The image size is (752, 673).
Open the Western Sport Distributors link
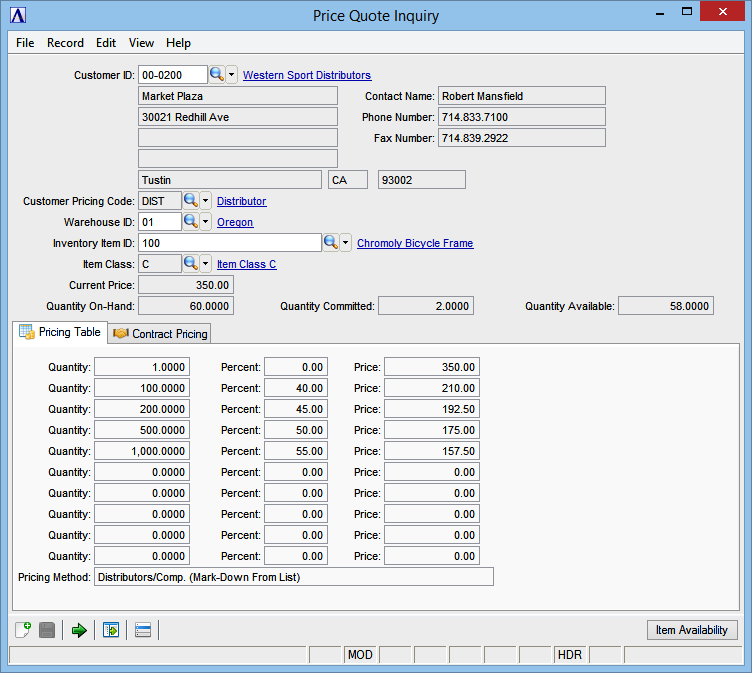point(307,75)
